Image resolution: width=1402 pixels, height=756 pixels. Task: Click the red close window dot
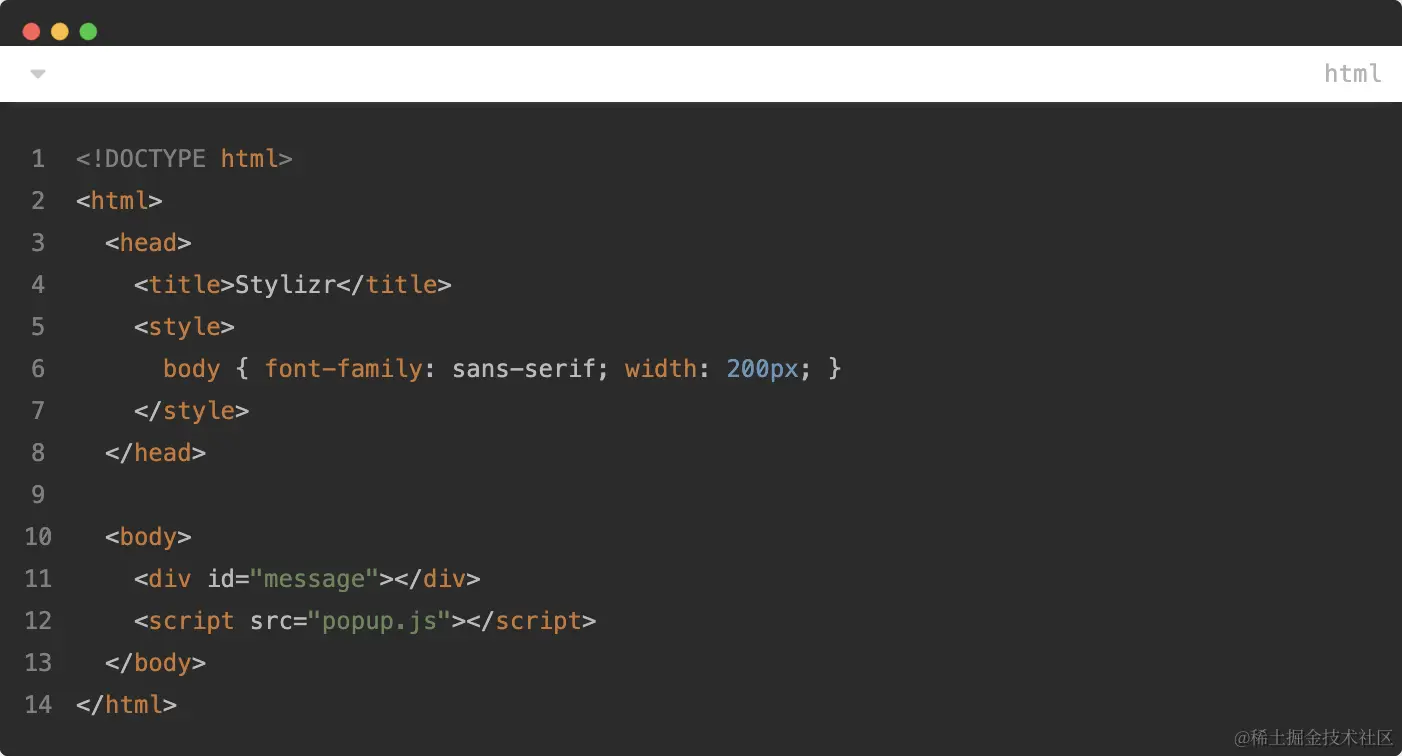[31, 31]
